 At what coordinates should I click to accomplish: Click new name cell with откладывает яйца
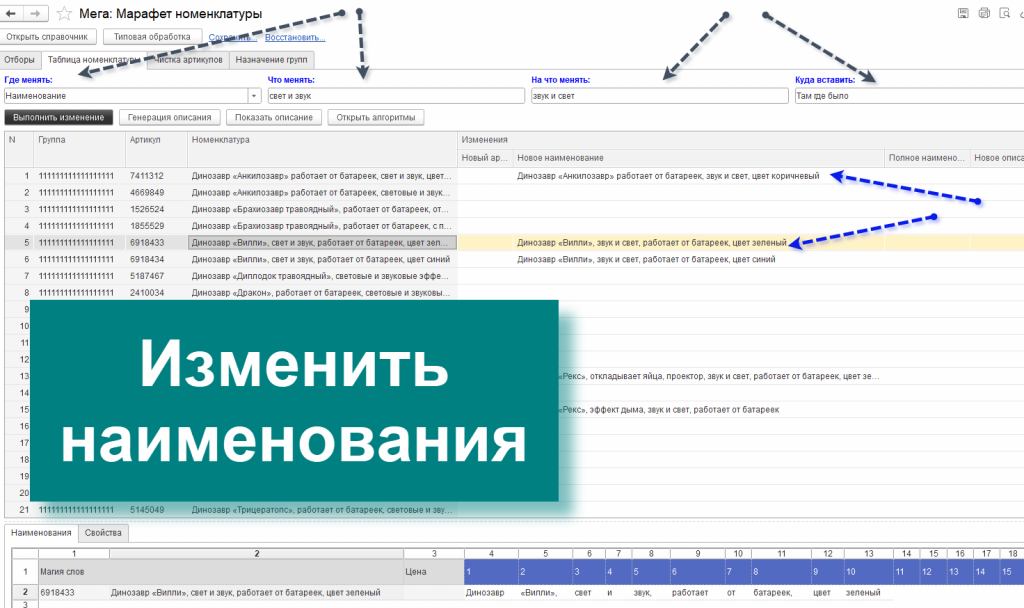point(721,376)
